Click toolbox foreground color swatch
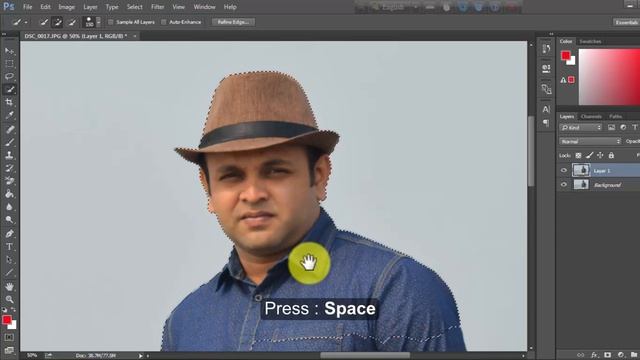Screen dimensions: 640x360 (7, 320)
